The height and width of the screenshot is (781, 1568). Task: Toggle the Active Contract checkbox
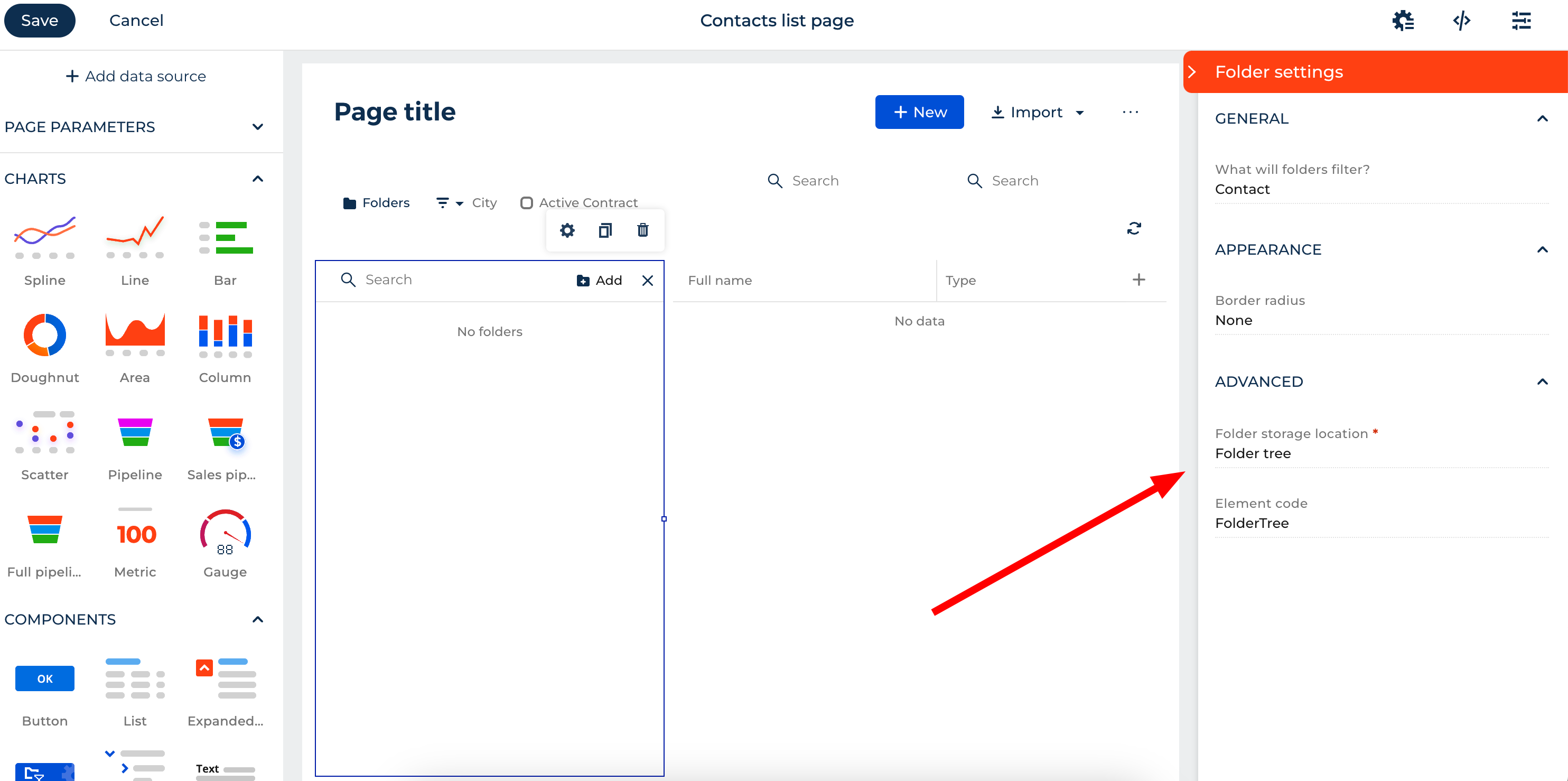527,203
